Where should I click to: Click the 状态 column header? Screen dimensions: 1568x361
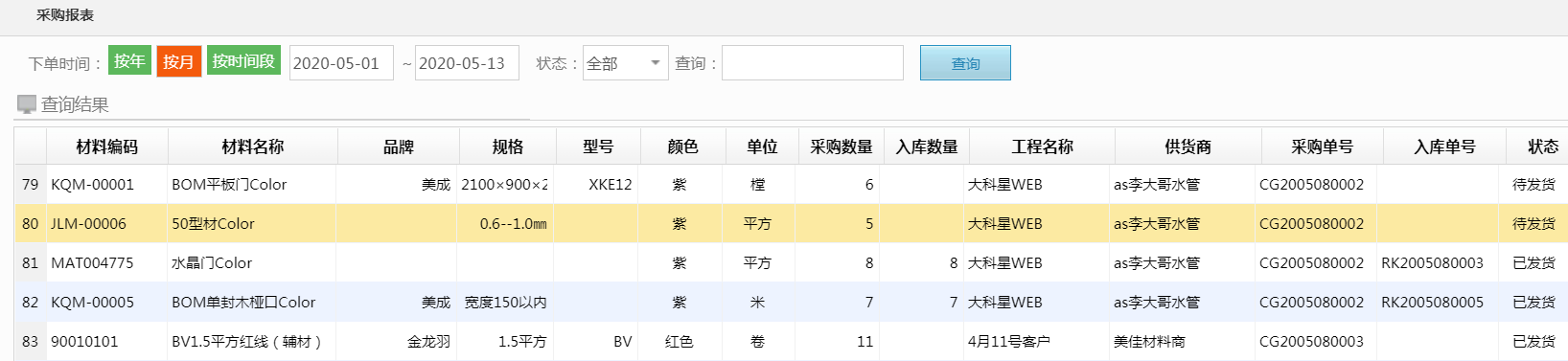point(1542,147)
